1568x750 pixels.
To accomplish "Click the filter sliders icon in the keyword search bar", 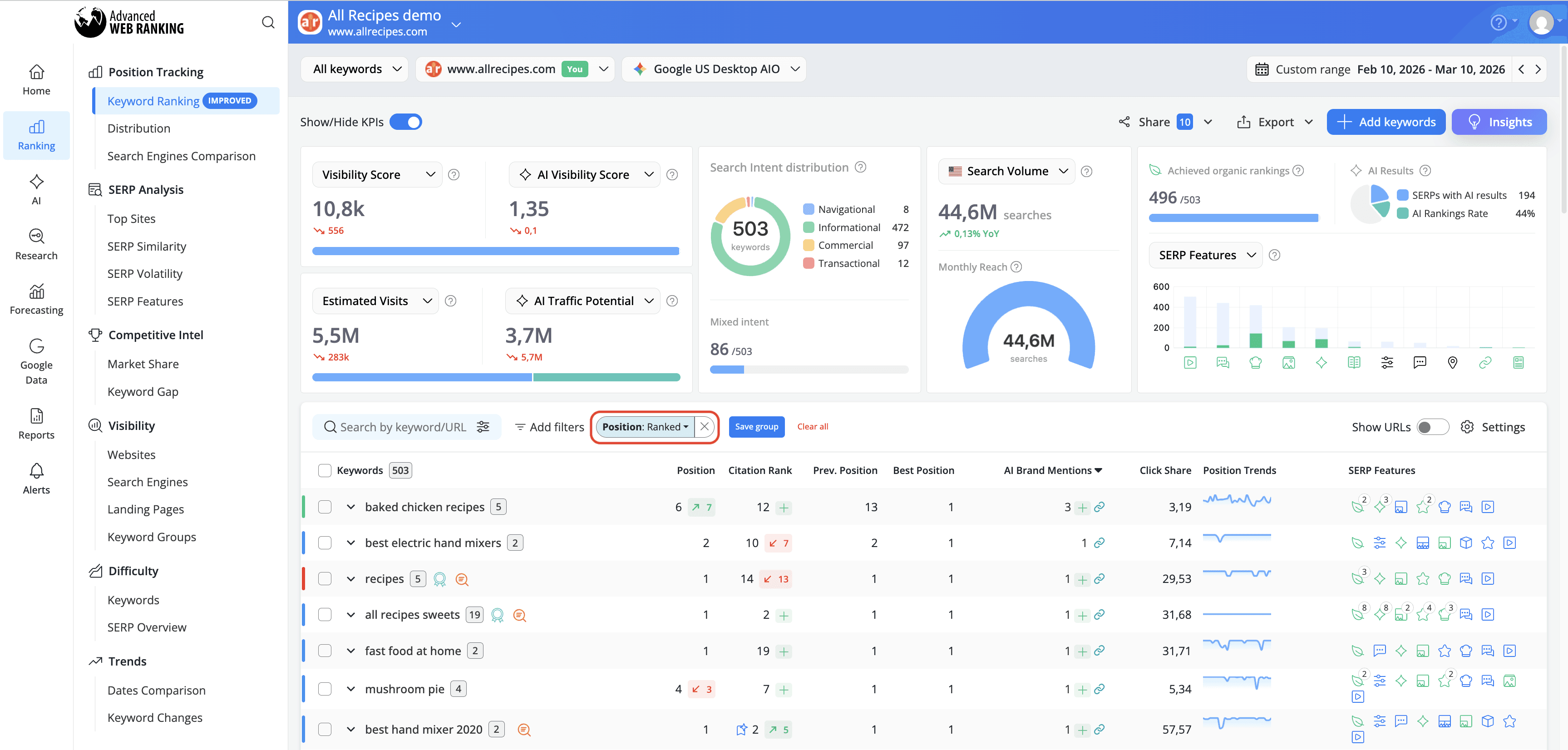I will pyautogui.click(x=483, y=427).
